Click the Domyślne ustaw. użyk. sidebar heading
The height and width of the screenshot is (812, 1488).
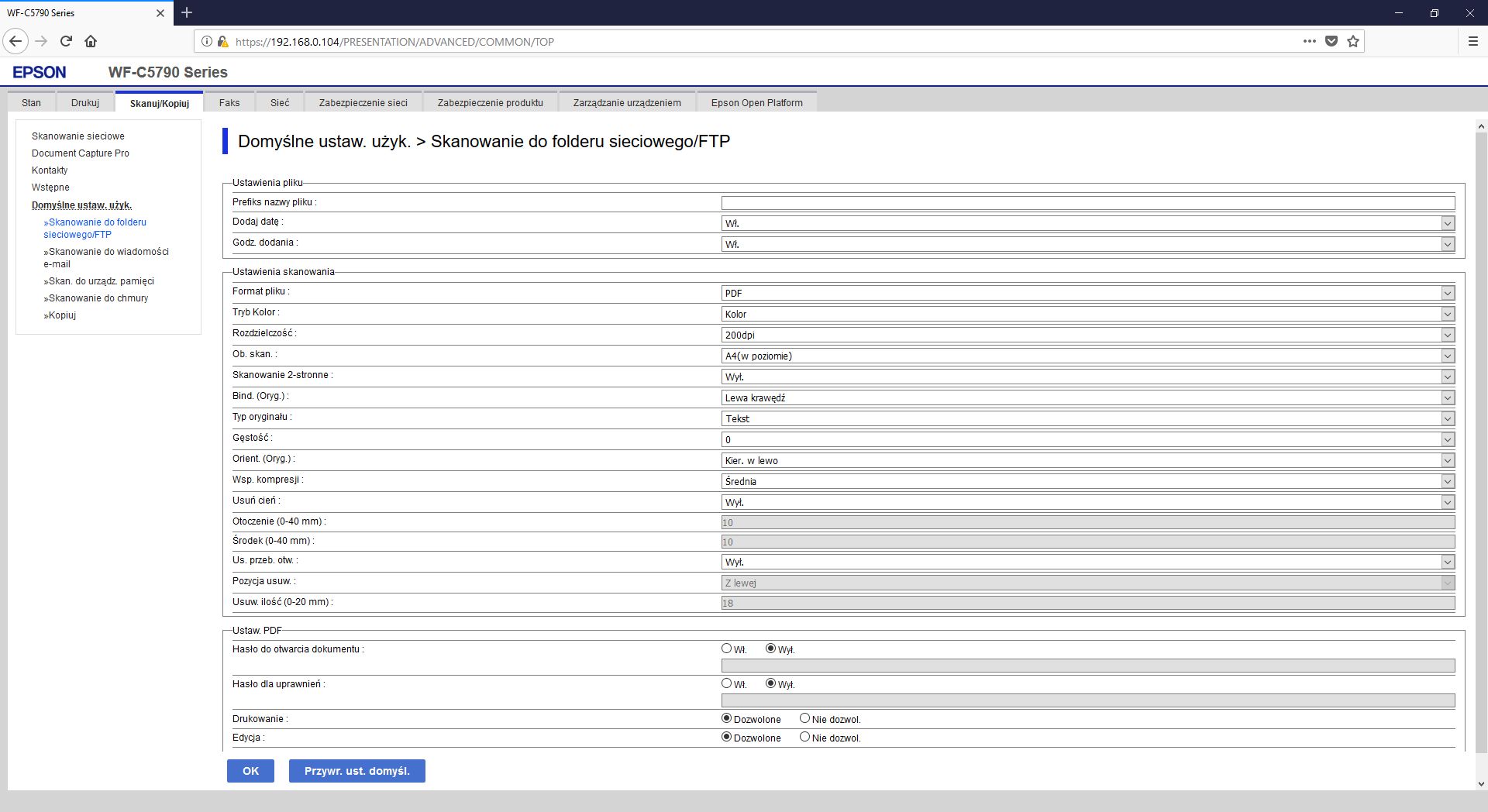coord(82,205)
